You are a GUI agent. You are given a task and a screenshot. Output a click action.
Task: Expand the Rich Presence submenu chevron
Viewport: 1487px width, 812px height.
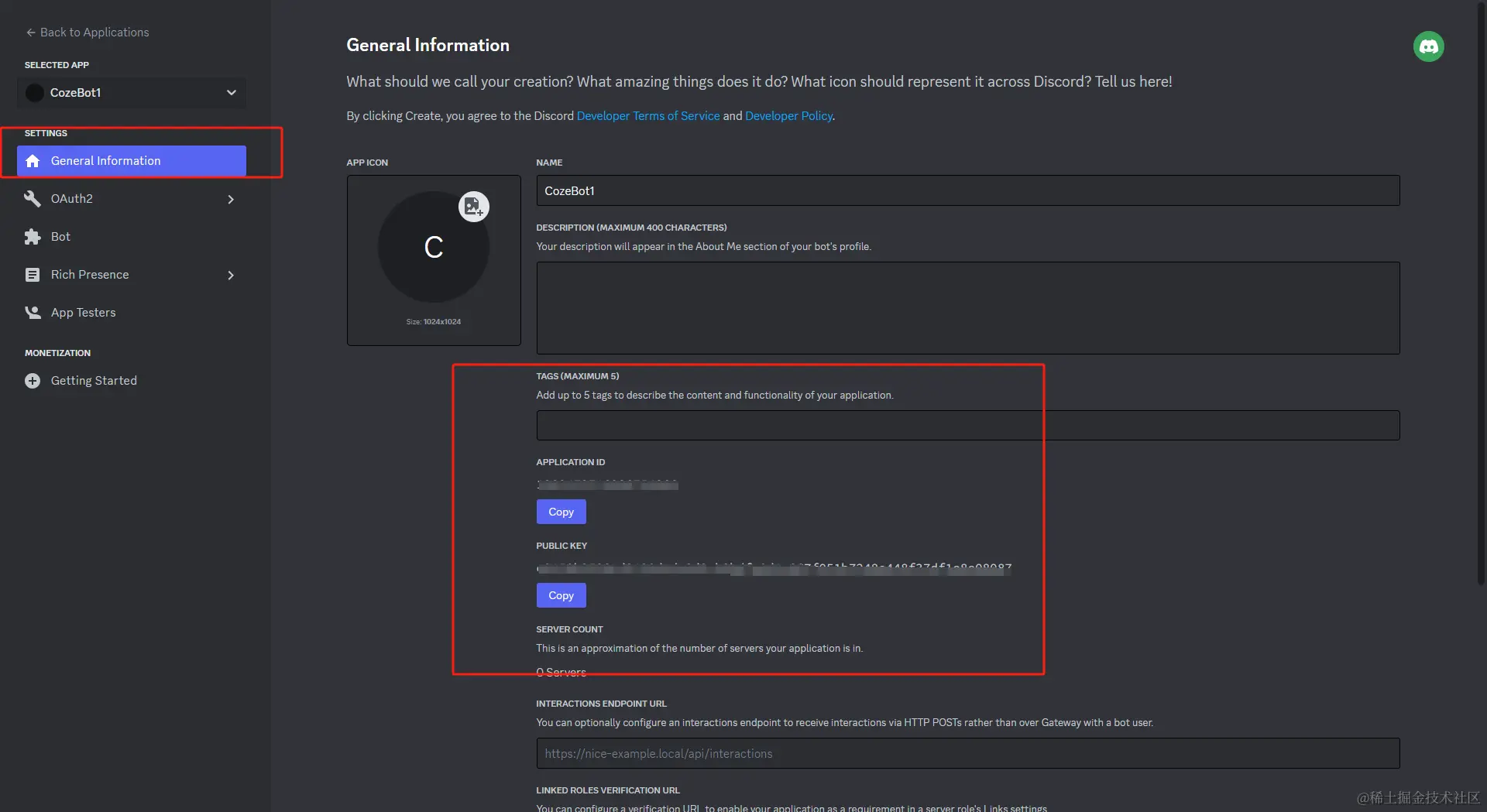point(231,275)
